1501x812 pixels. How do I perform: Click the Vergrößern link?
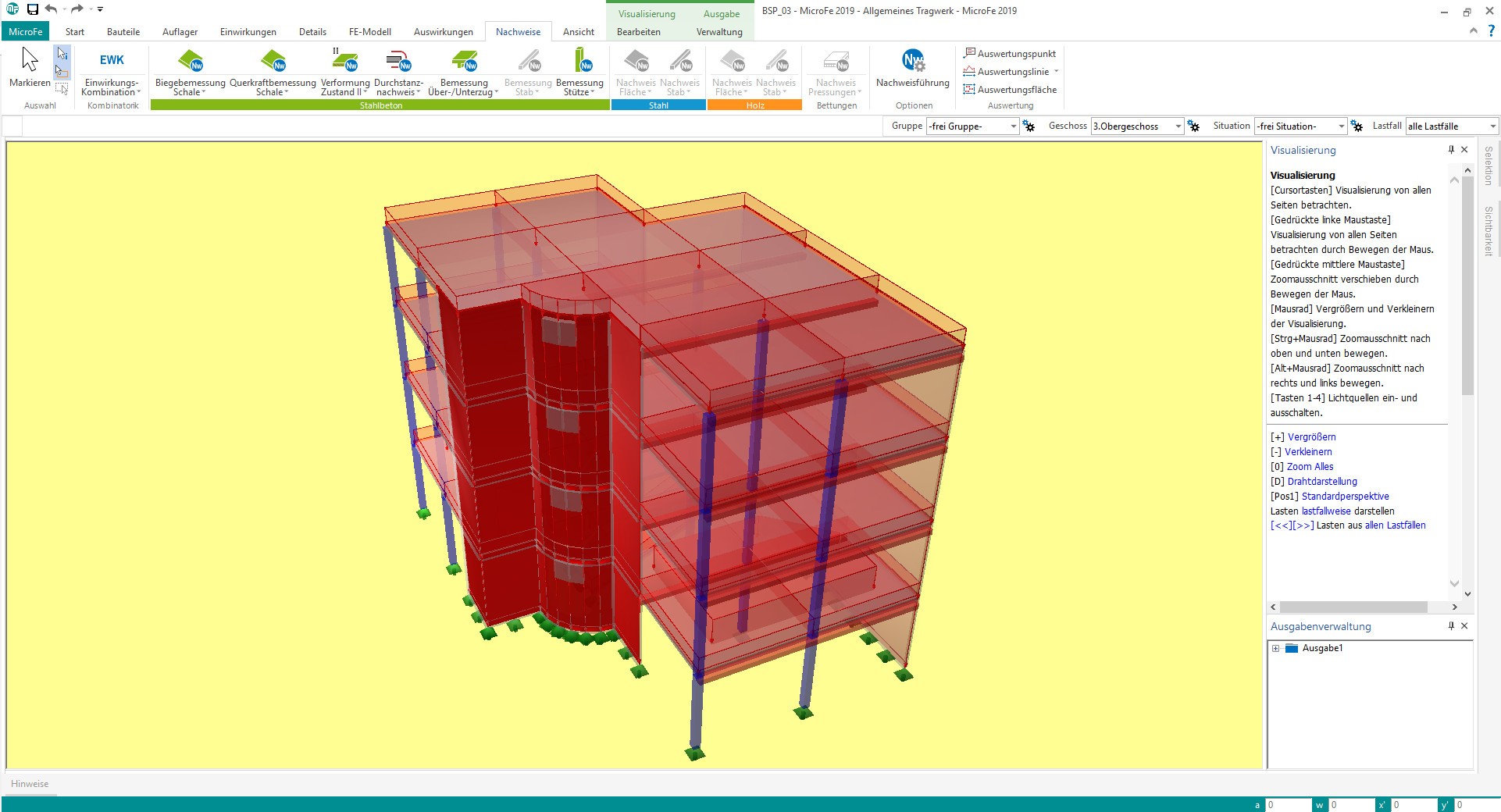click(1311, 437)
